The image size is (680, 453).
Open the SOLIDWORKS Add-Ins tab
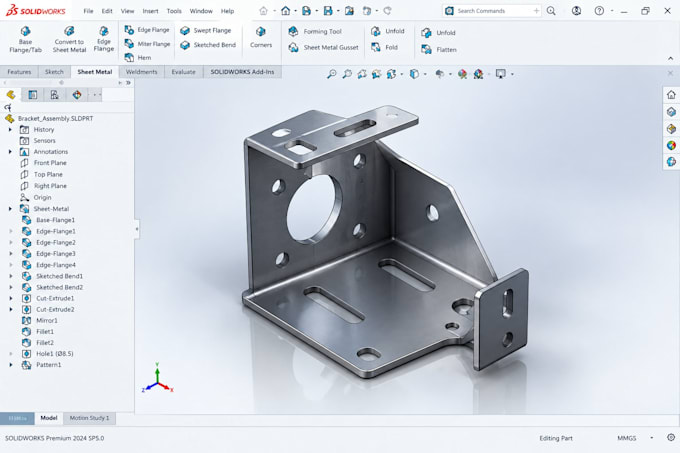[x=242, y=72]
